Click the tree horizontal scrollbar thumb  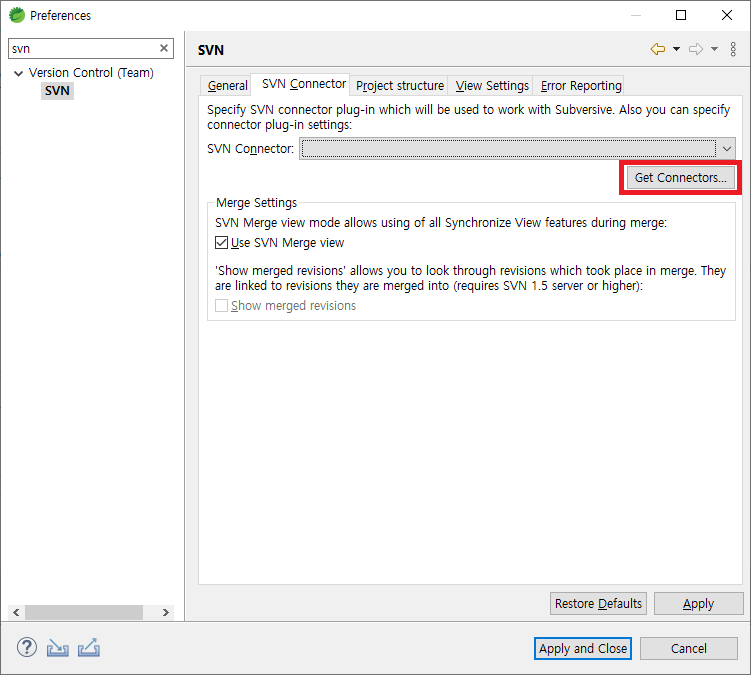[x=84, y=612]
